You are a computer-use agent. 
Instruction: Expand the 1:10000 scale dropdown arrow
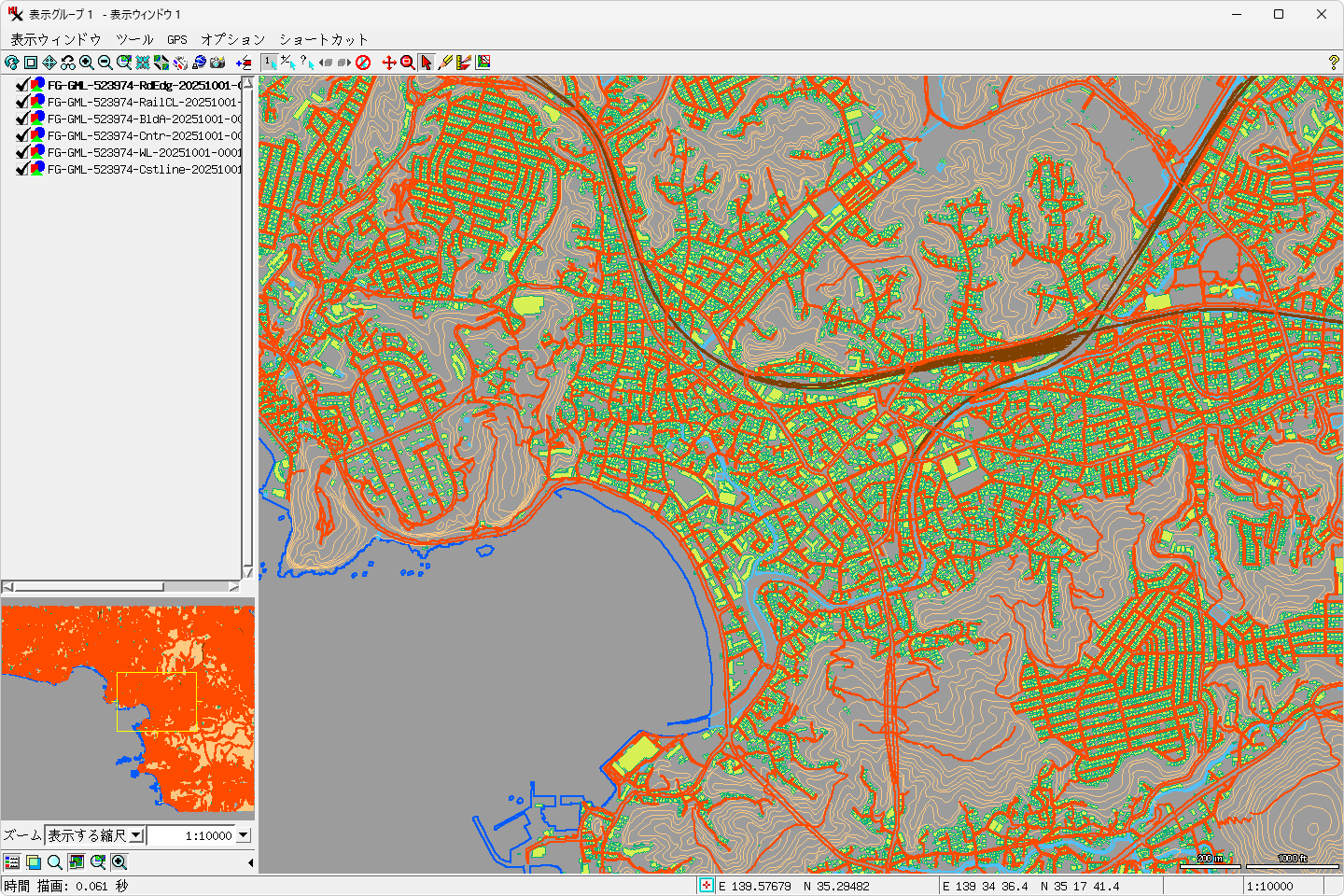(244, 835)
